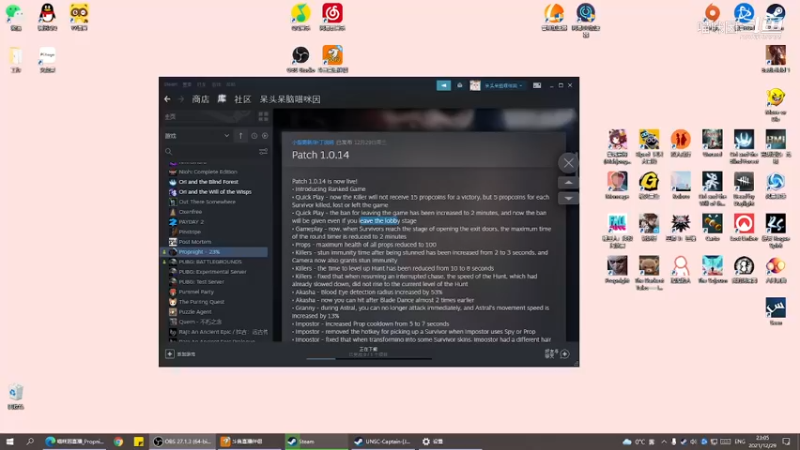This screenshot has height=450, width=800.
Task: Open the Recycle Bin desktop icon
Action: pyautogui.click(x=16, y=396)
